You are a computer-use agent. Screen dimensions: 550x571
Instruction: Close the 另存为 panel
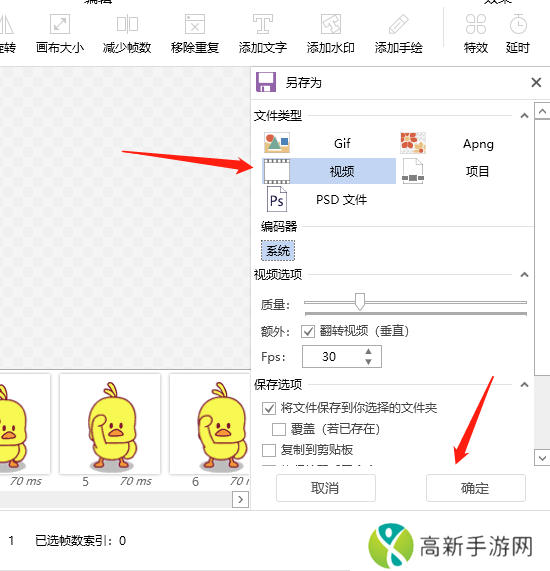[536, 82]
